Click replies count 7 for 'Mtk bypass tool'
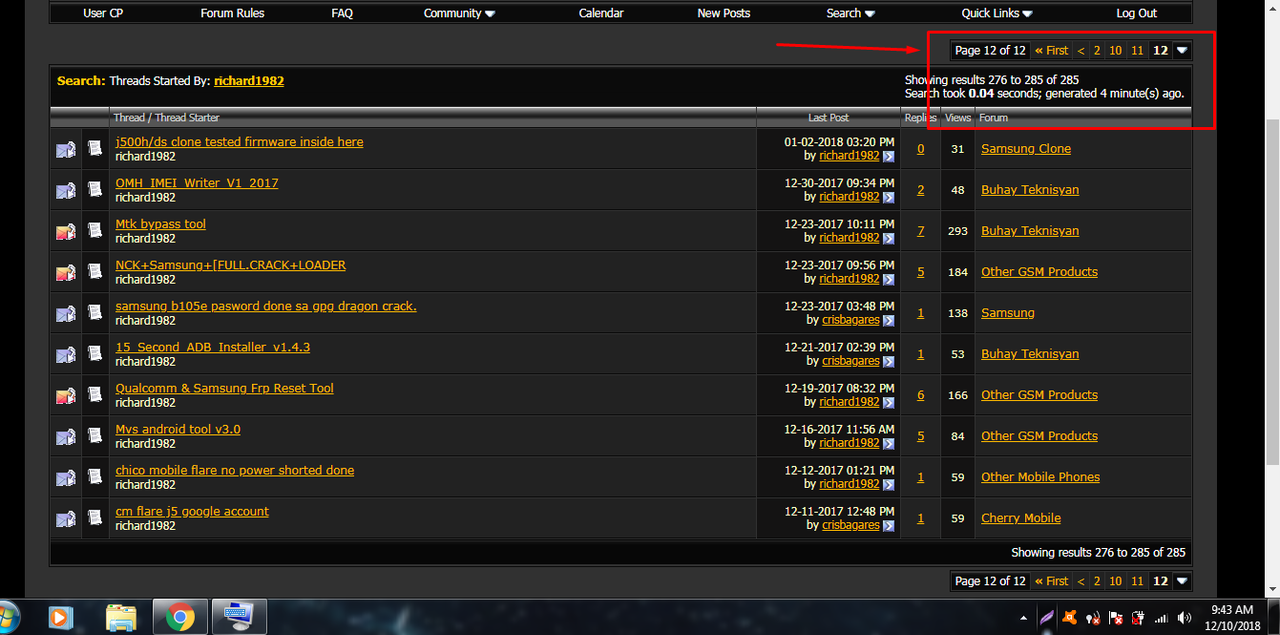Viewport: 1280px width, 635px height. point(921,231)
